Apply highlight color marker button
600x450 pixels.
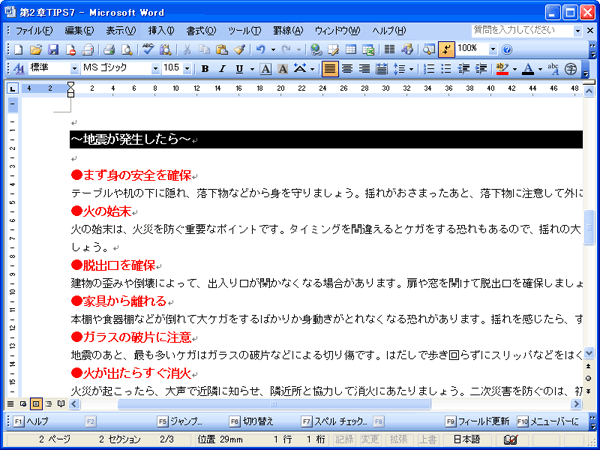(x=502, y=69)
